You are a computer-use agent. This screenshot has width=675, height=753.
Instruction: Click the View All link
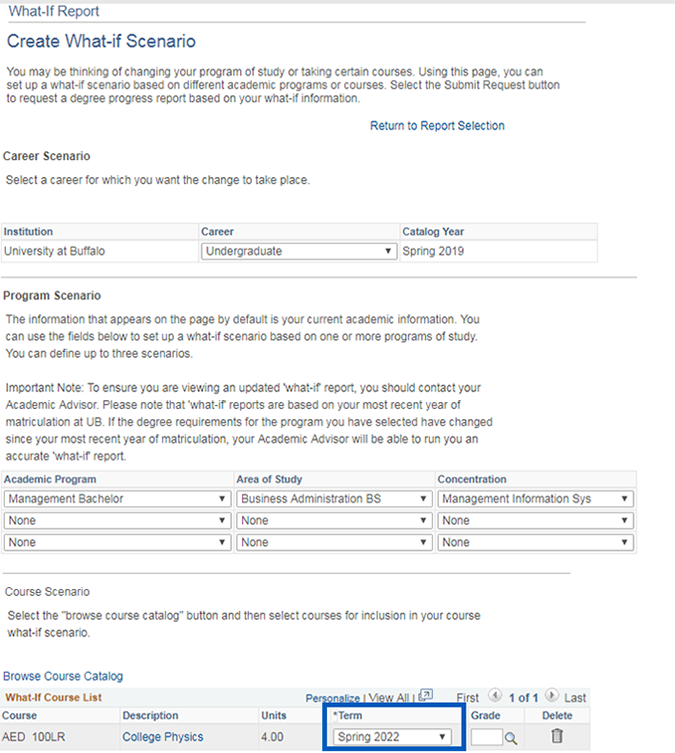389,698
